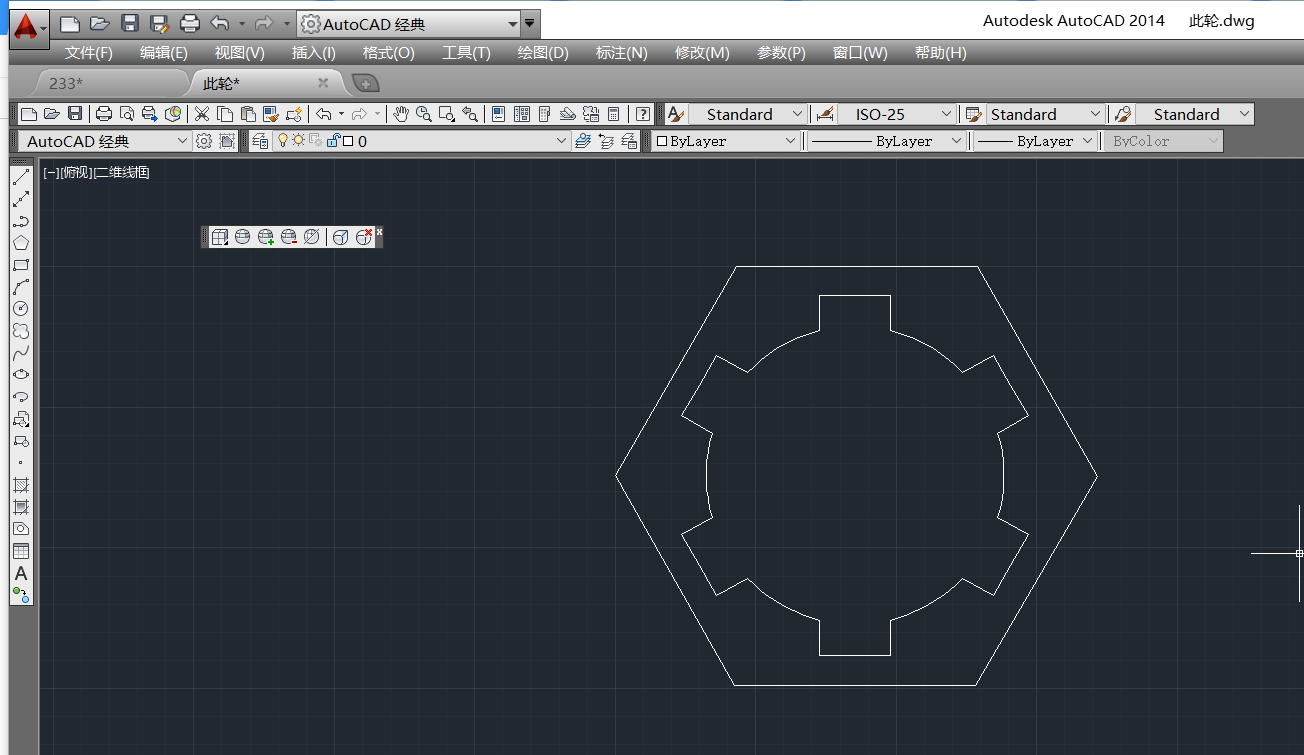The image size is (1304, 755).
Task: Select the Polygon draw tool
Action: coord(20,243)
